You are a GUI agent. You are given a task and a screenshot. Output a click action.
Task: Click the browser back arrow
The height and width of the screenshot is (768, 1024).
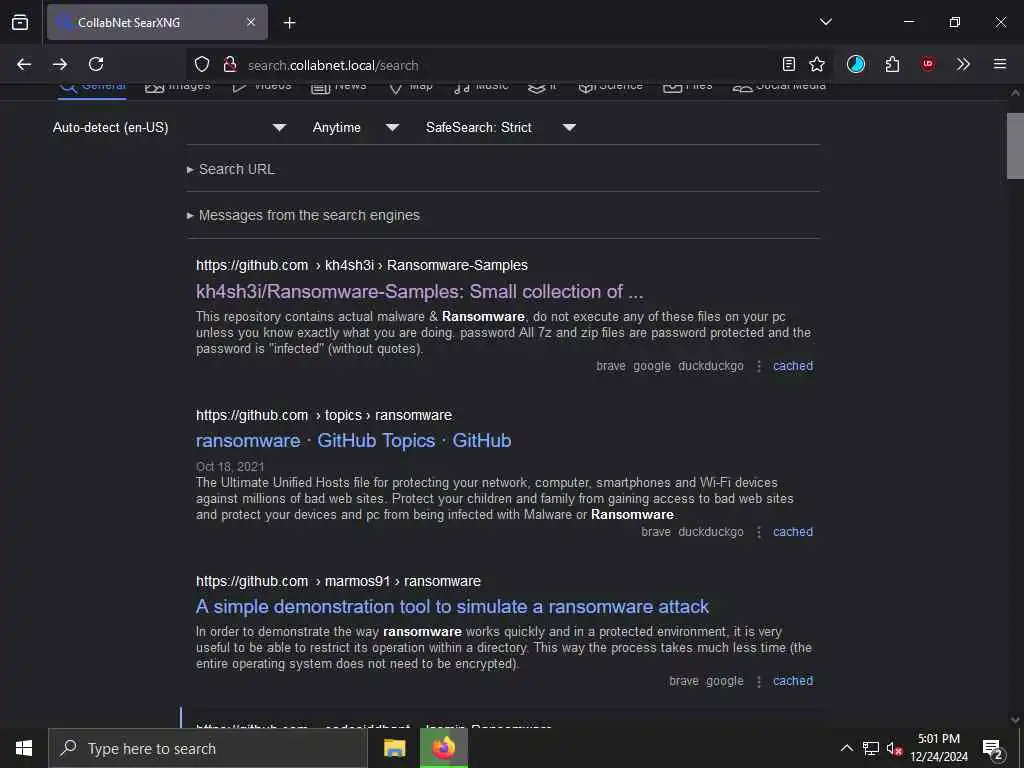click(x=24, y=64)
